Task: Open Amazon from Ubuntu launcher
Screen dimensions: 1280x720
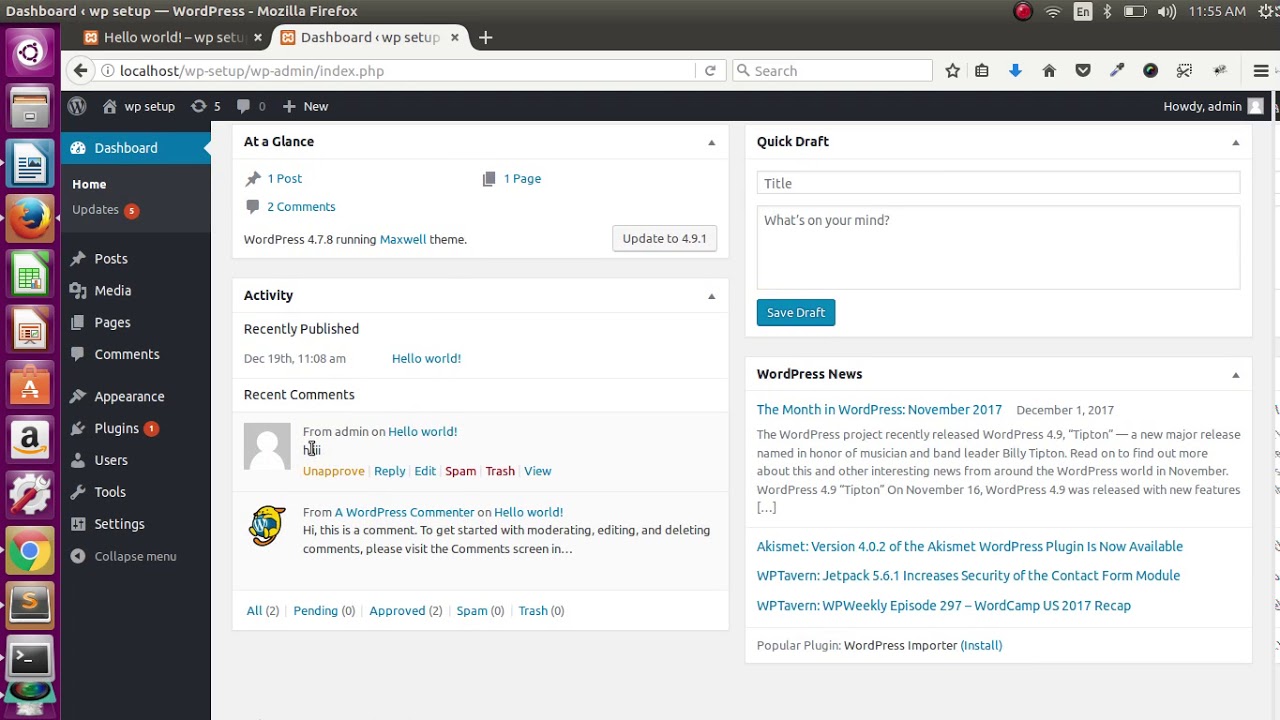Action: [x=30, y=439]
